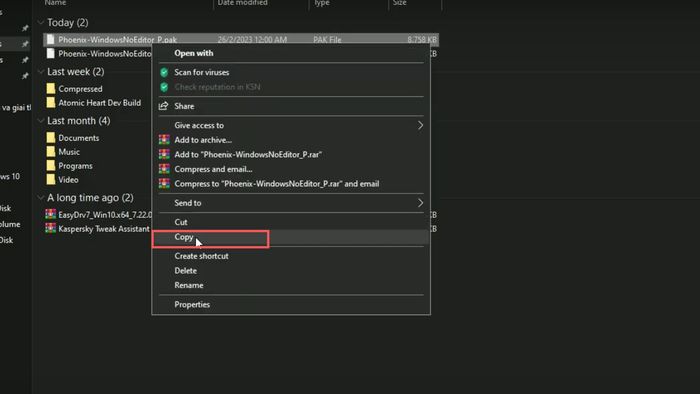Image resolution: width=700 pixels, height=394 pixels.
Task: Select the Documents folder name
Action: (79, 138)
